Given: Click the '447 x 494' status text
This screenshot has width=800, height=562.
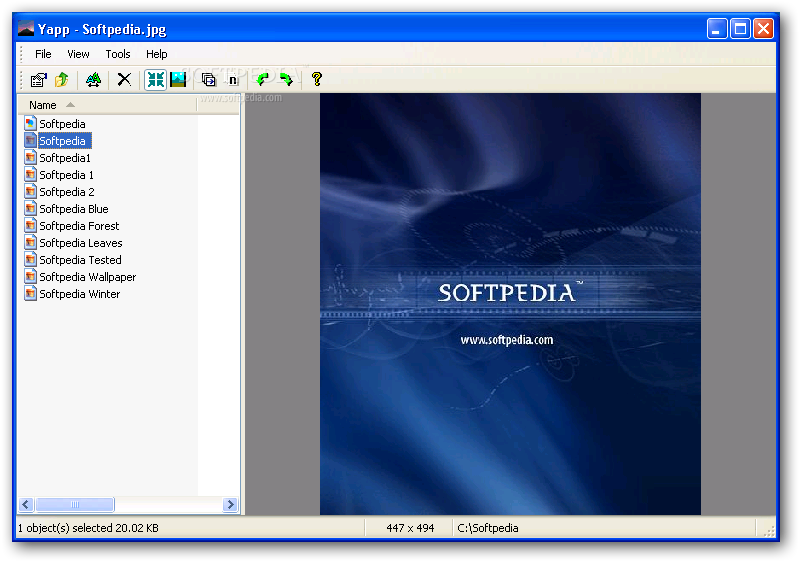Looking at the screenshot, I should click(x=410, y=528).
